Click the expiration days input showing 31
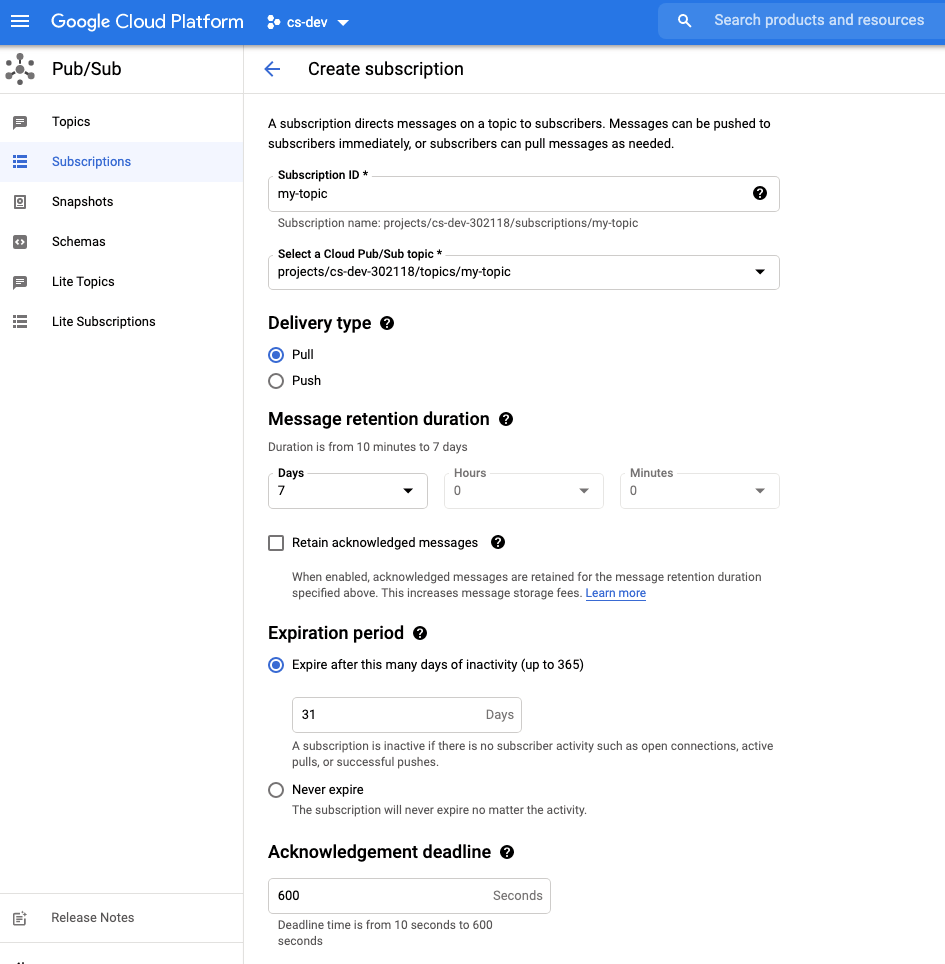The height and width of the screenshot is (964, 945). coord(407,714)
